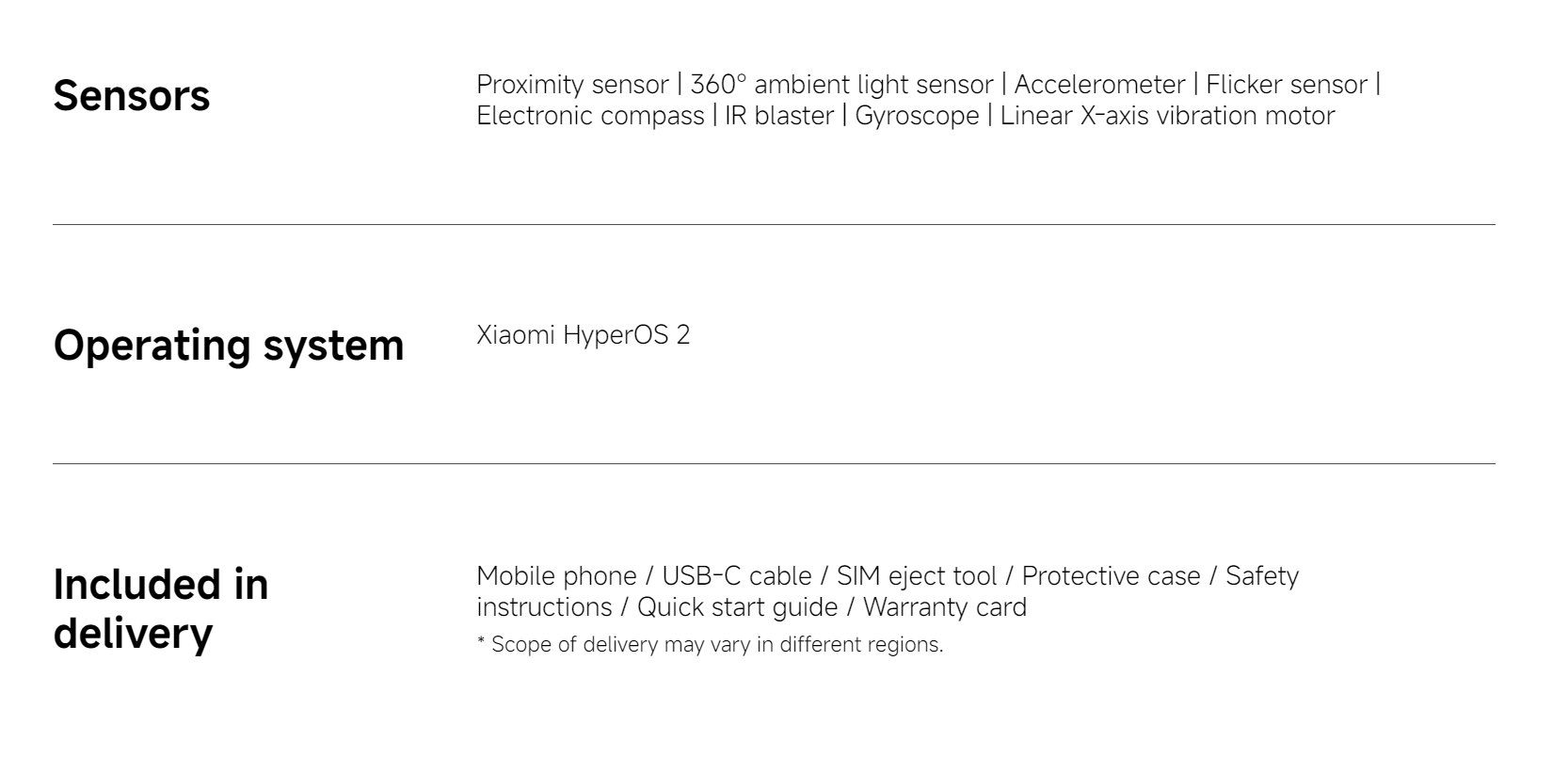Click the Included in delivery heading
This screenshot has height=758, width=1568.
pos(161,608)
